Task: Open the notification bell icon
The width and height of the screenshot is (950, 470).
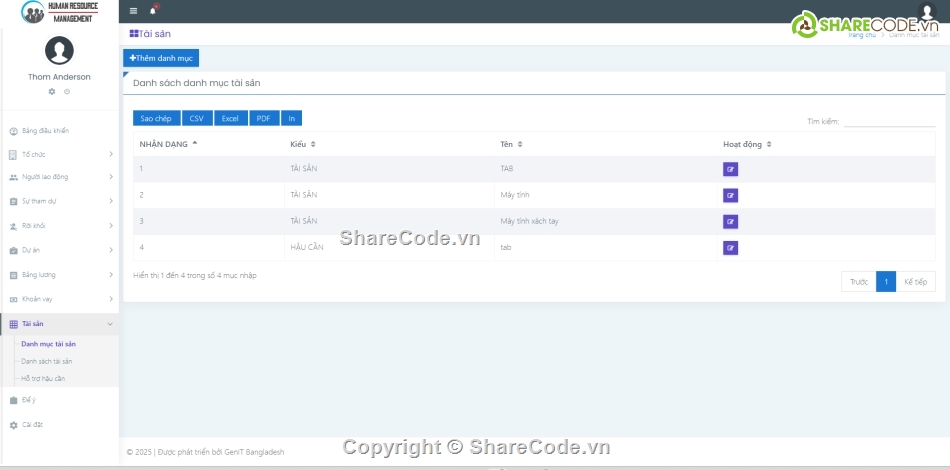Action: tap(153, 10)
